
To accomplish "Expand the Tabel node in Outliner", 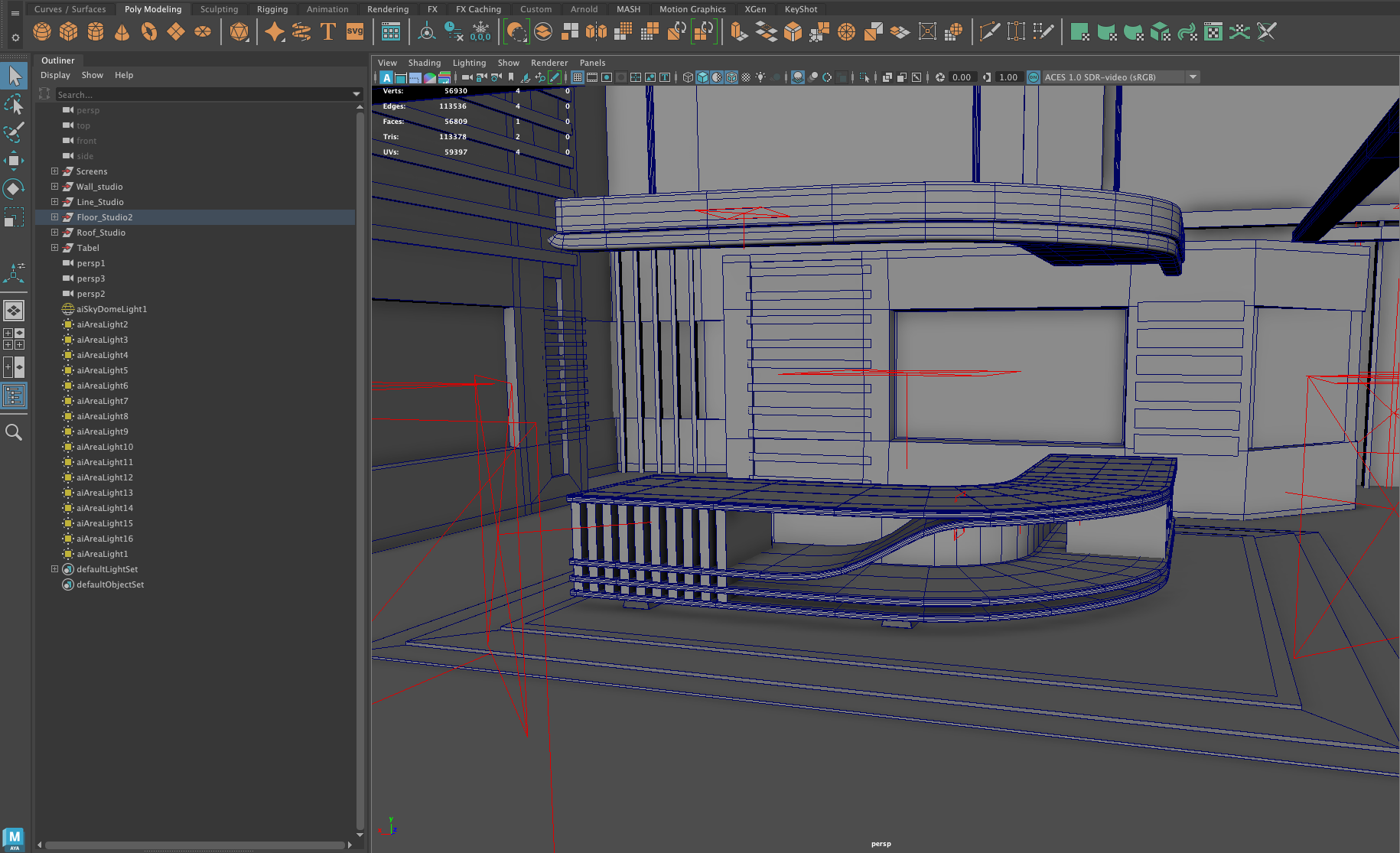I will pyautogui.click(x=54, y=248).
